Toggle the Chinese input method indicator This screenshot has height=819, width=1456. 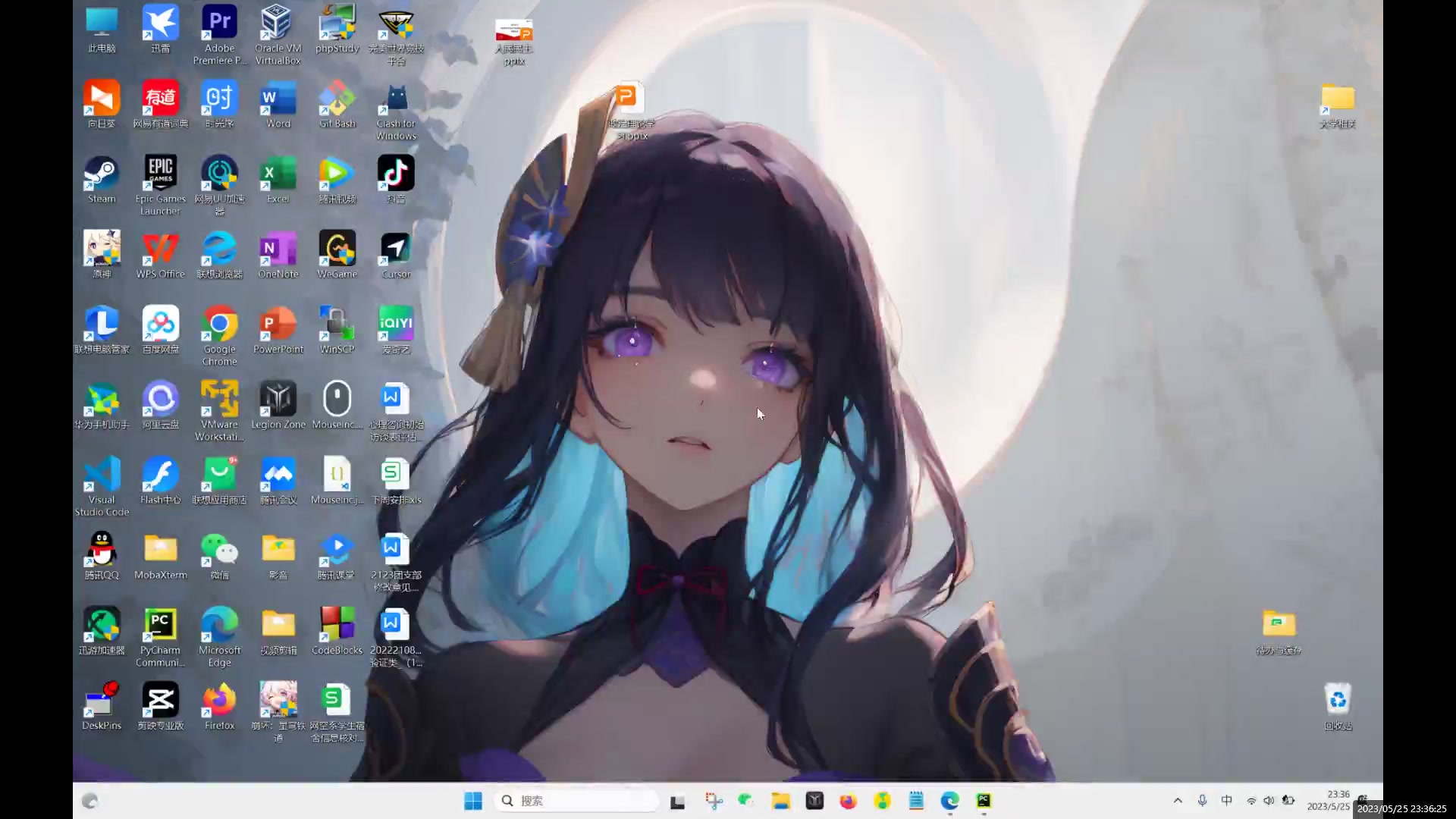[1227, 801]
